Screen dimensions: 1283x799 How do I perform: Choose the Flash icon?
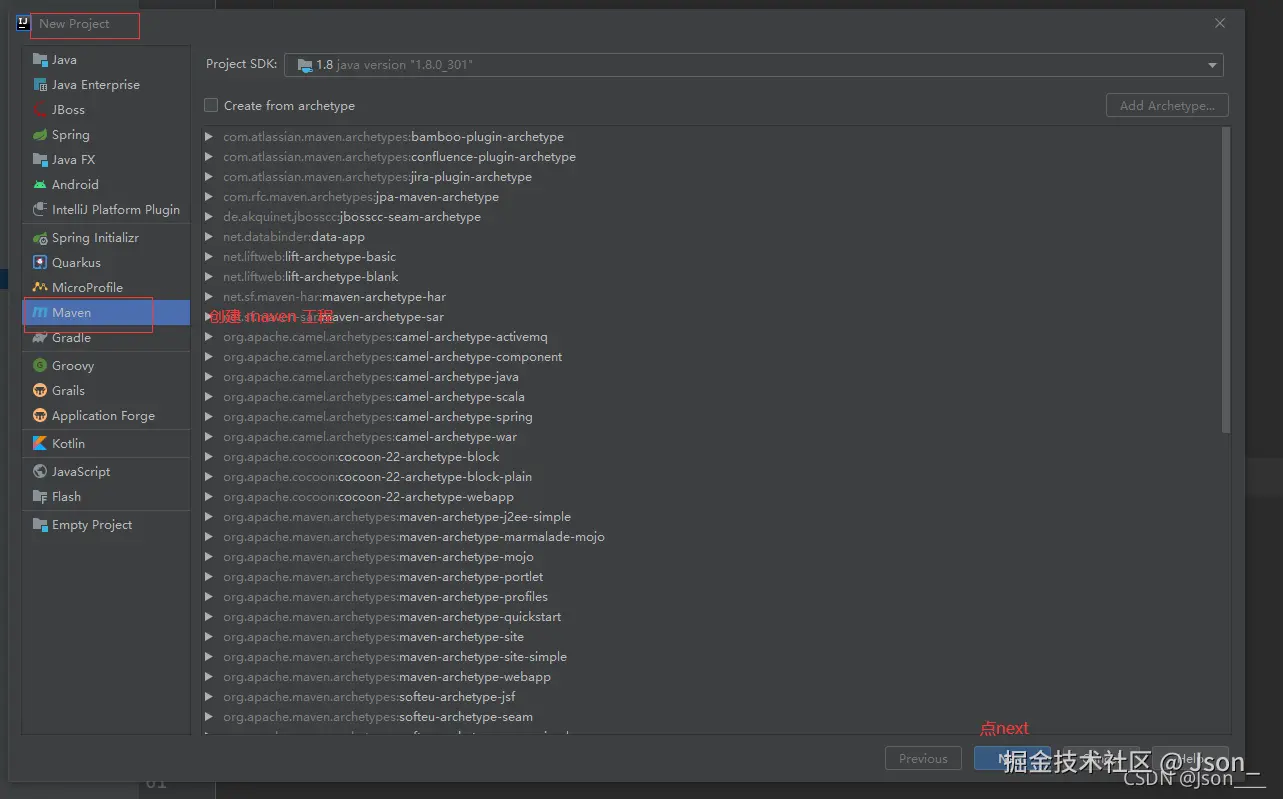(x=40, y=497)
